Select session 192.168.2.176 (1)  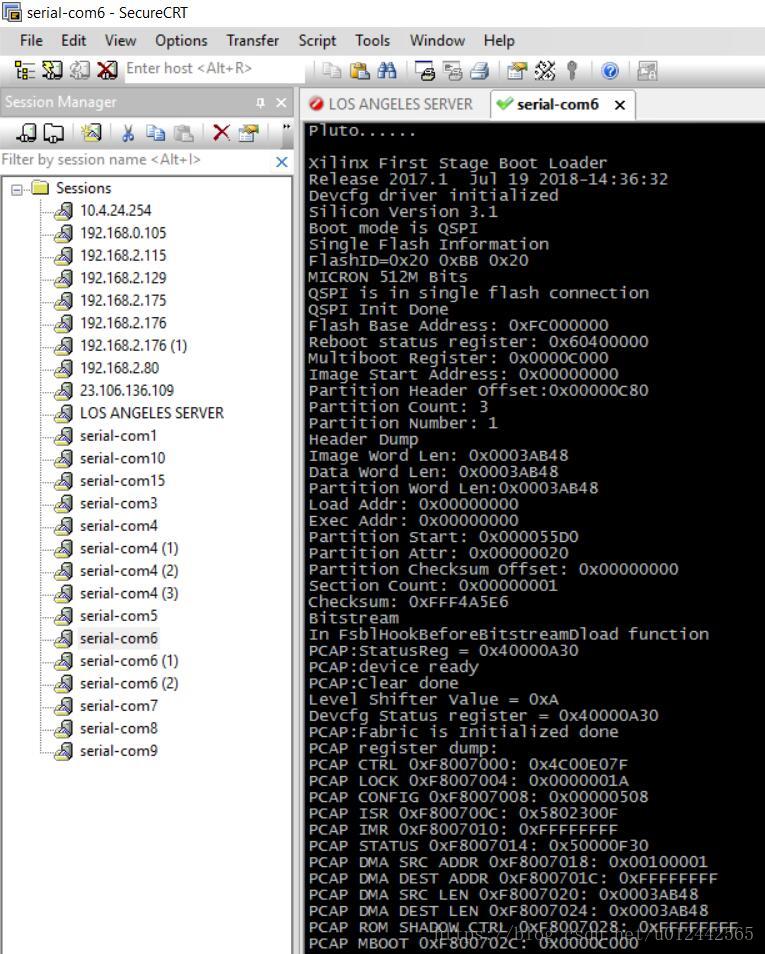point(133,346)
